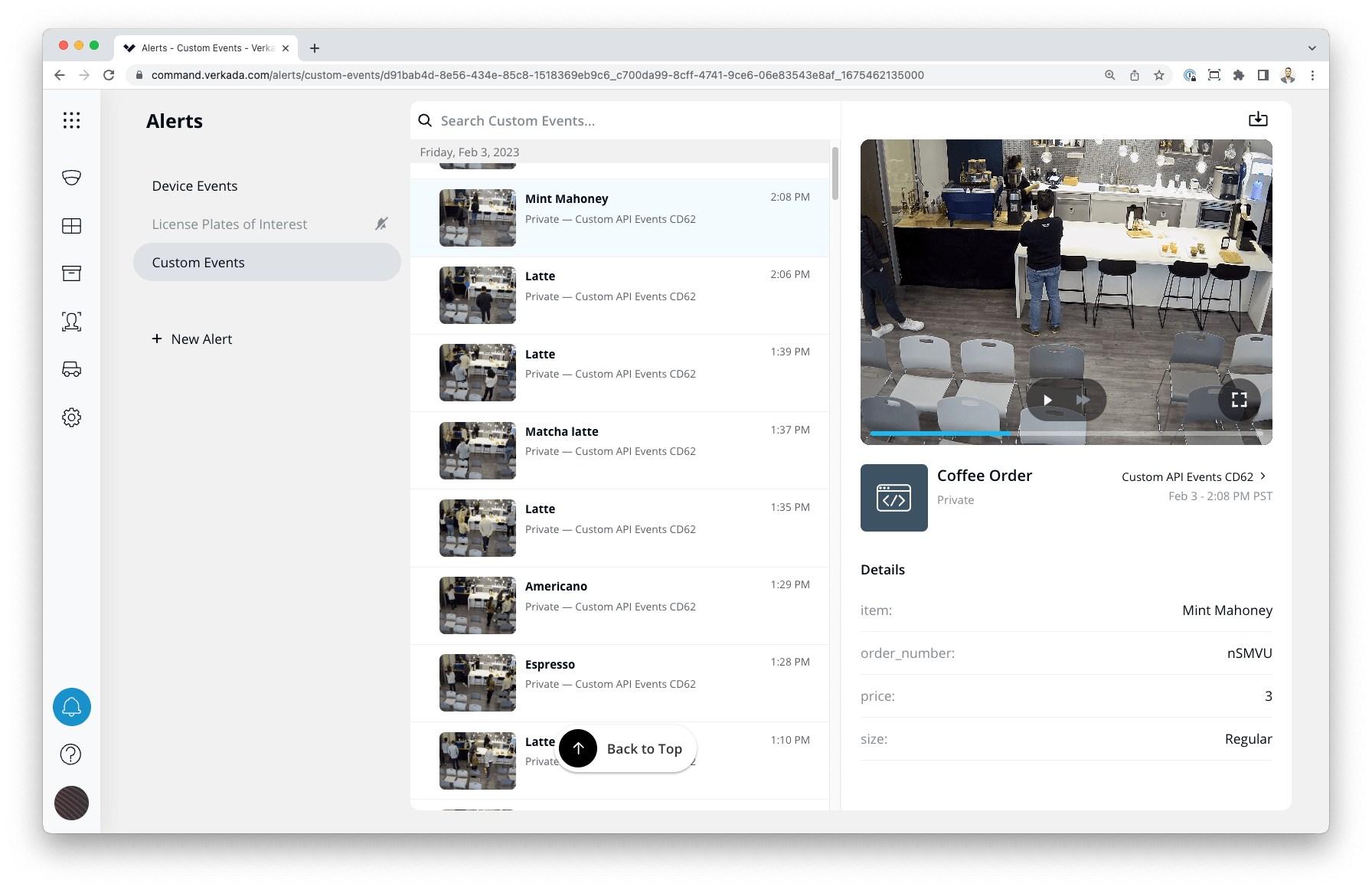This screenshot has width=1372, height=890.
Task: Click the download/export icon above the video
Action: (1258, 119)
